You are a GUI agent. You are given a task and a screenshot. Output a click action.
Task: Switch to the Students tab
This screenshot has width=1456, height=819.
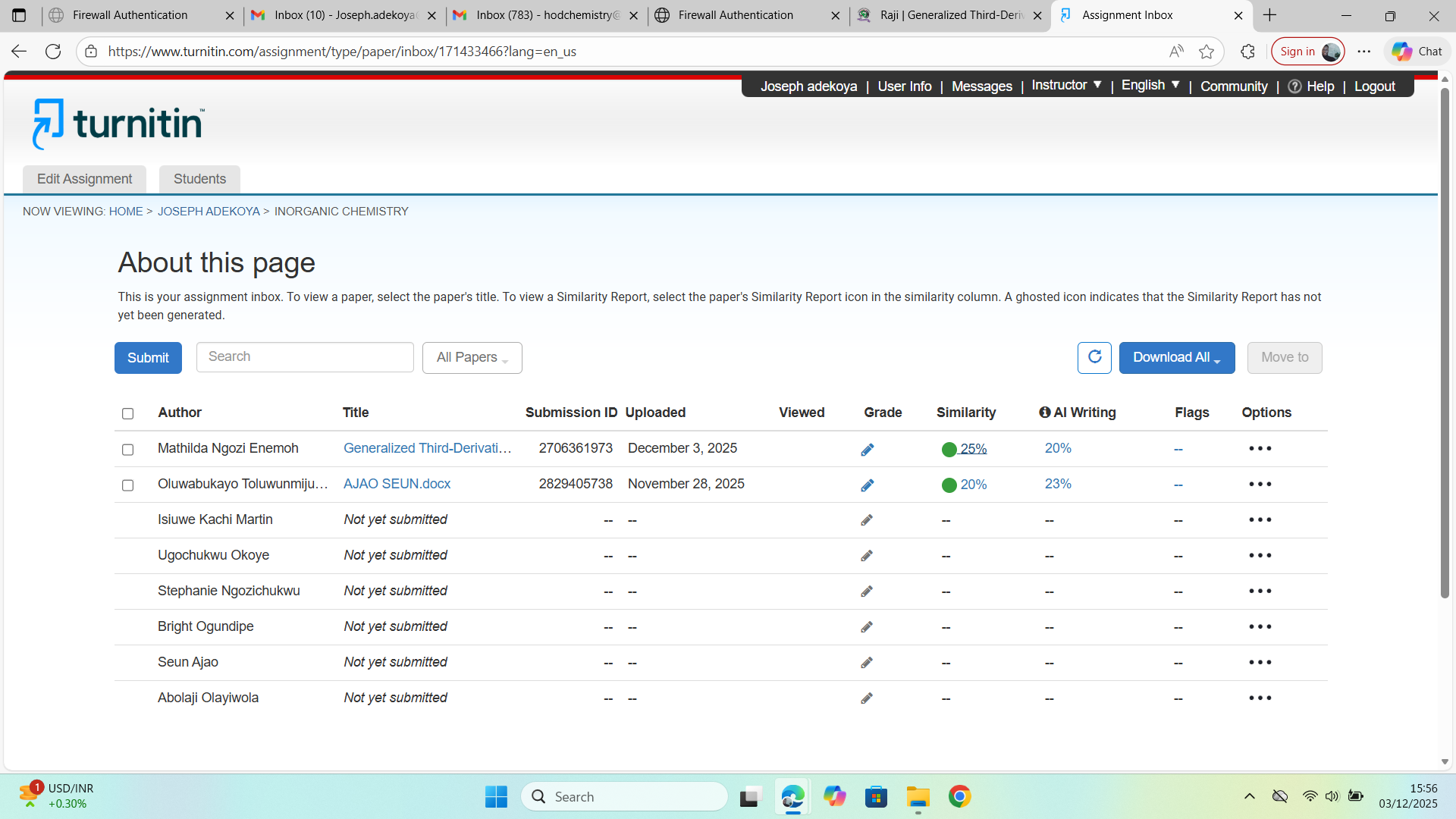click(199, 179)
